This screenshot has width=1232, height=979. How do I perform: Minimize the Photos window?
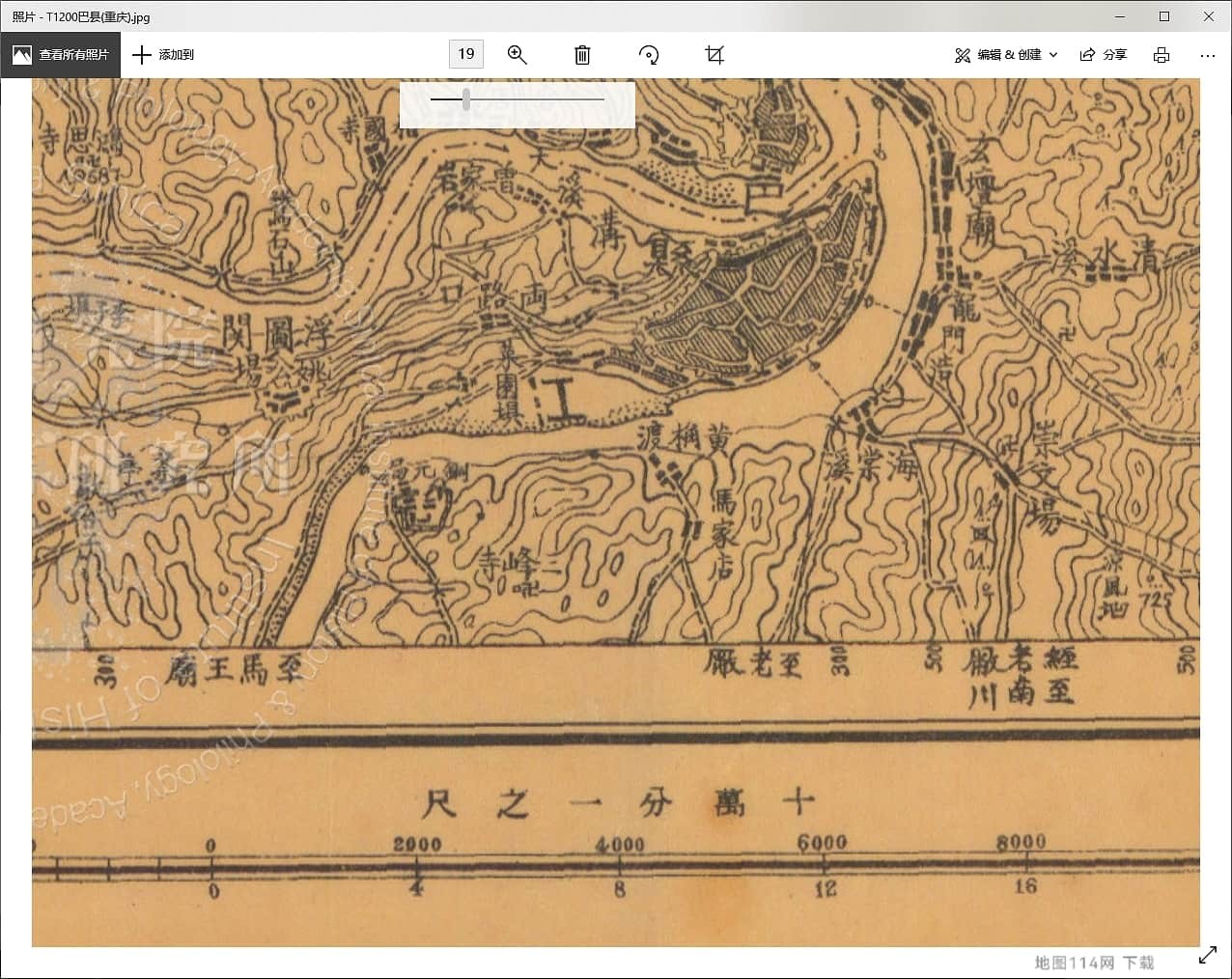1120,16
